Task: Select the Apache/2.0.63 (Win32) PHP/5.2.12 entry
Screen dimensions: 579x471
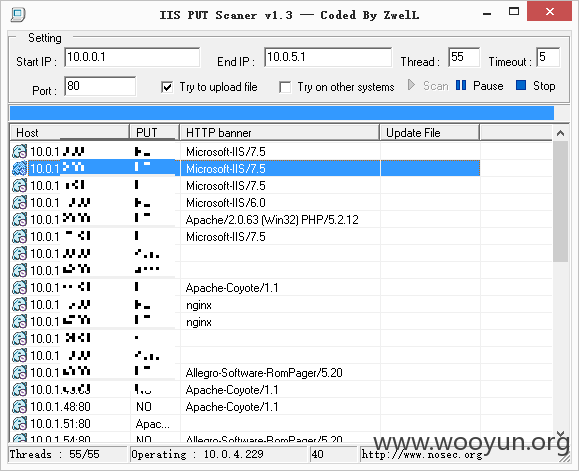Action: click(272, 220)
